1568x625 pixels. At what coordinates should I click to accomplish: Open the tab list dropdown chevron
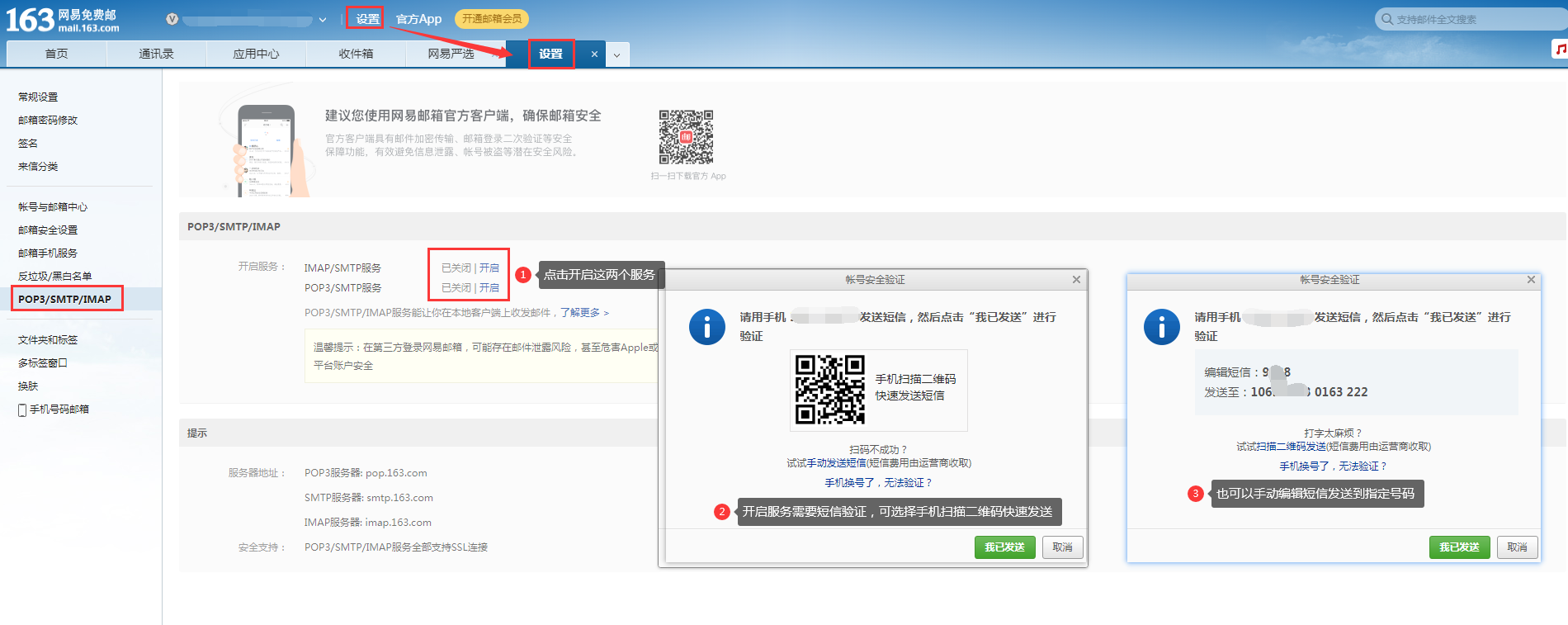[616, 55]
